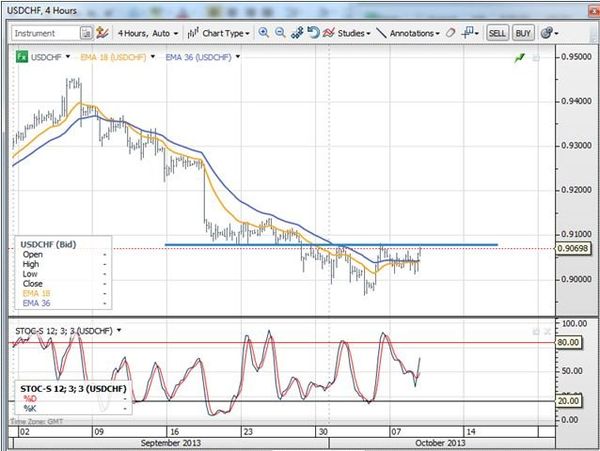Viewport: 600px width, 451px height.
Task: Click the undo arrow toolbar icon
Action: pyautogui.click(x=313, y=33)
